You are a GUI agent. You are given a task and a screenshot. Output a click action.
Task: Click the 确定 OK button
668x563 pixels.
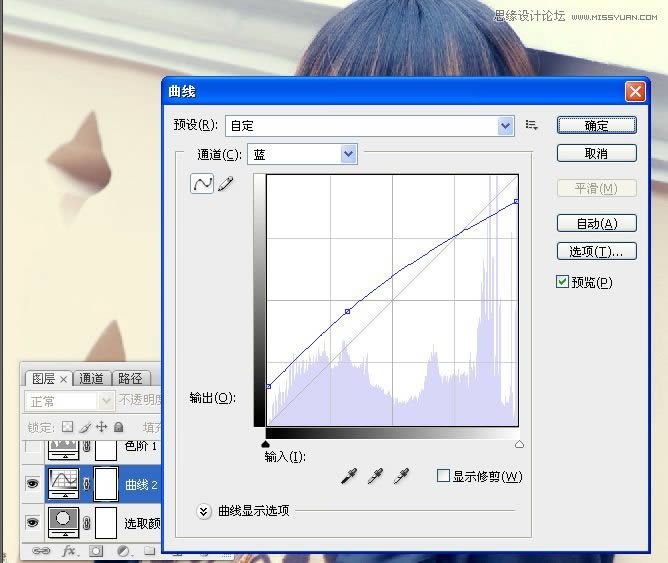(596, 125)
